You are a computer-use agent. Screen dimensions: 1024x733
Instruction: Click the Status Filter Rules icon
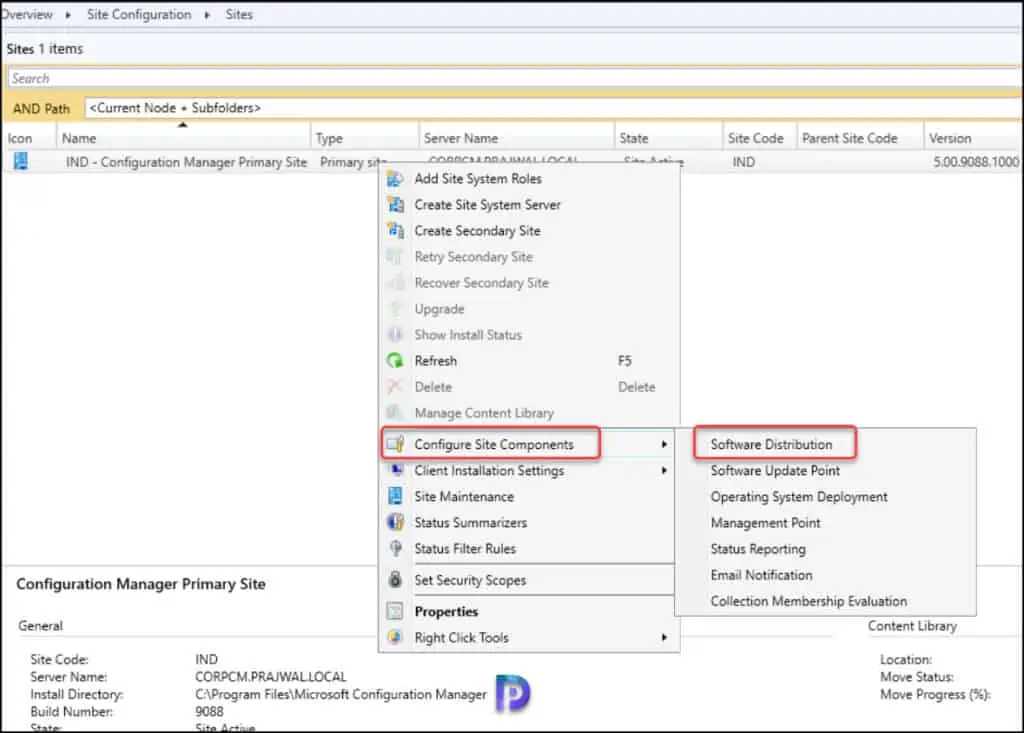tap(395, 549)
